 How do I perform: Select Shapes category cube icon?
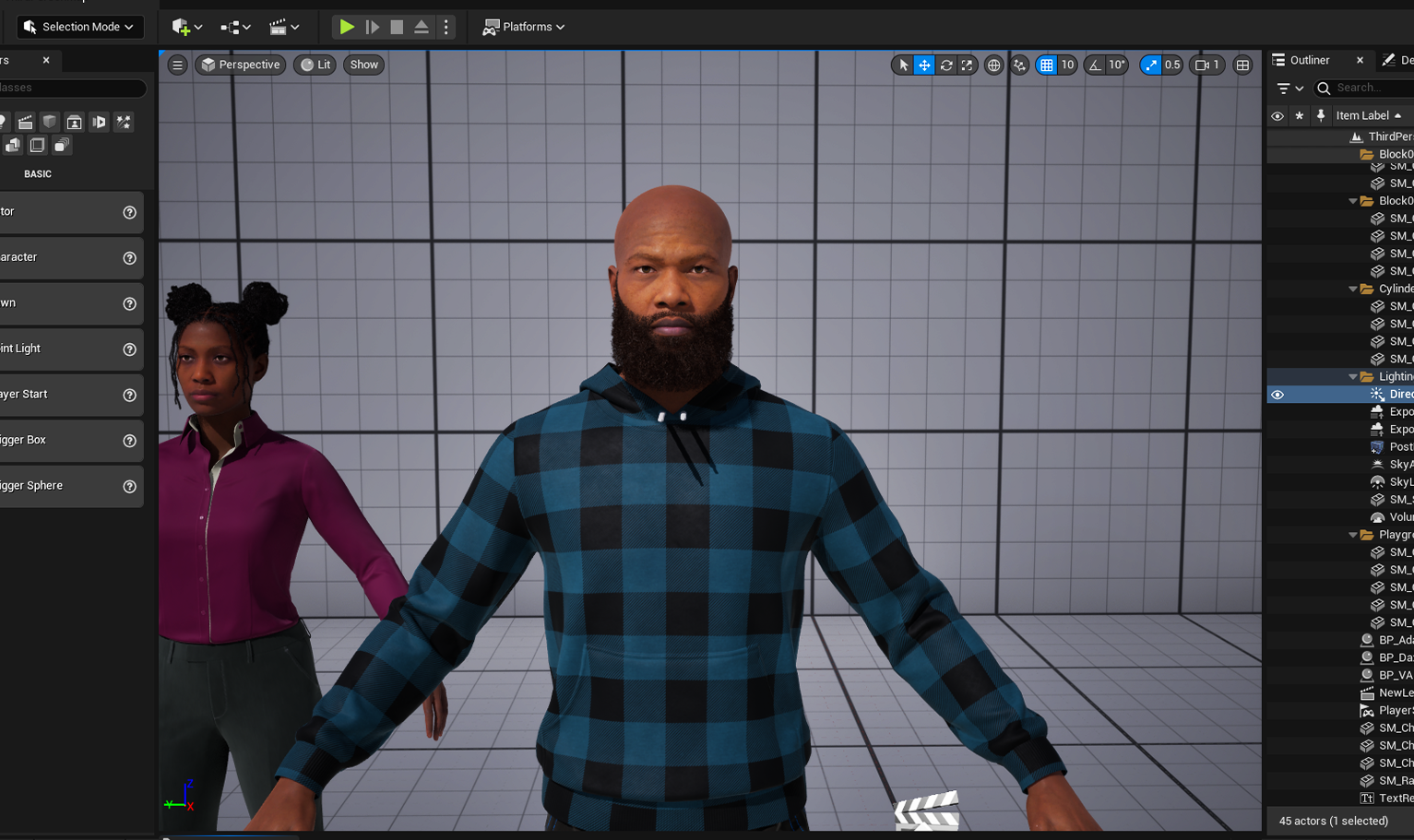(x=50, y=122)
